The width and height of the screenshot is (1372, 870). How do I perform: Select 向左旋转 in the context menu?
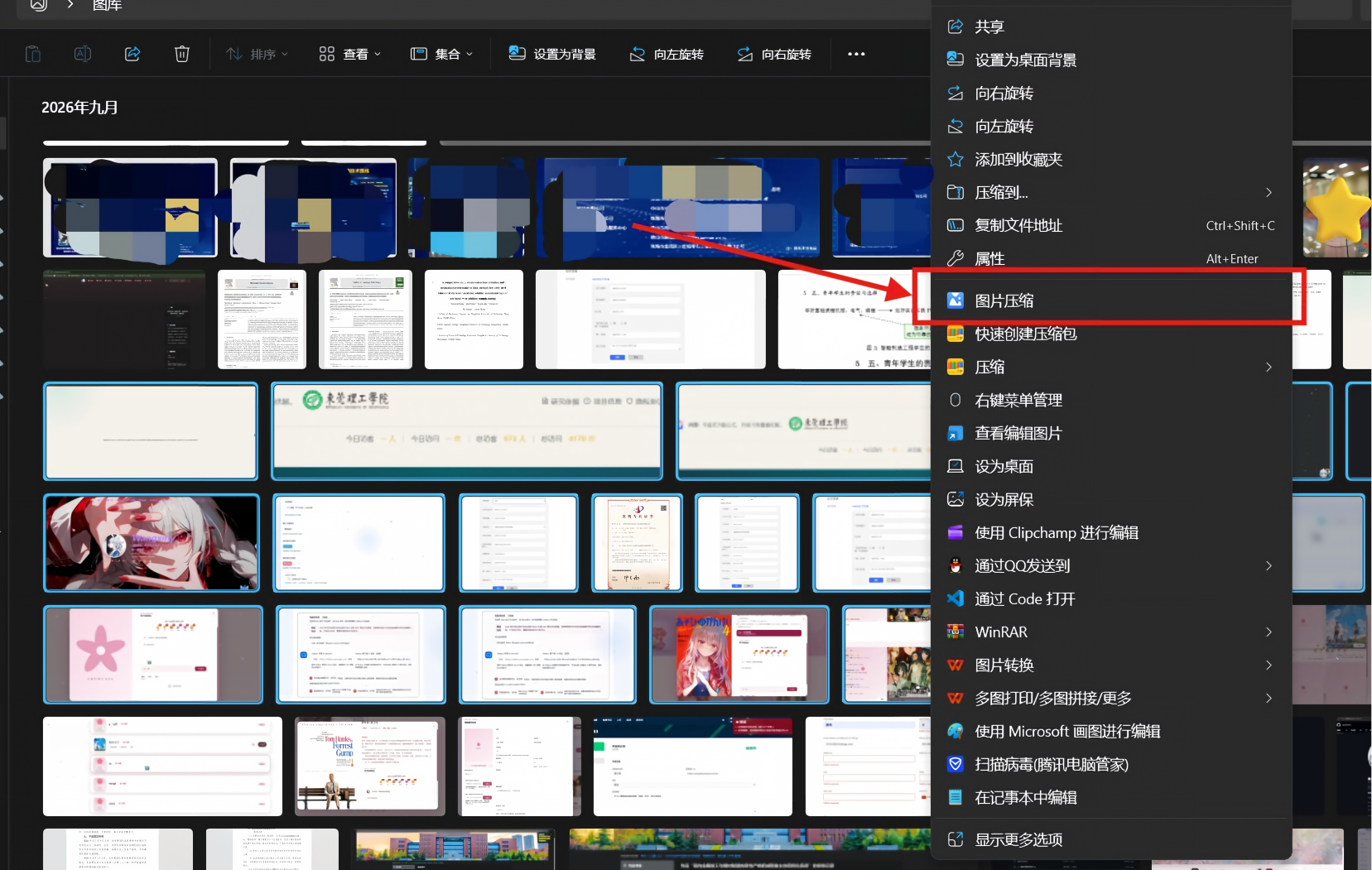[1111, 126]
